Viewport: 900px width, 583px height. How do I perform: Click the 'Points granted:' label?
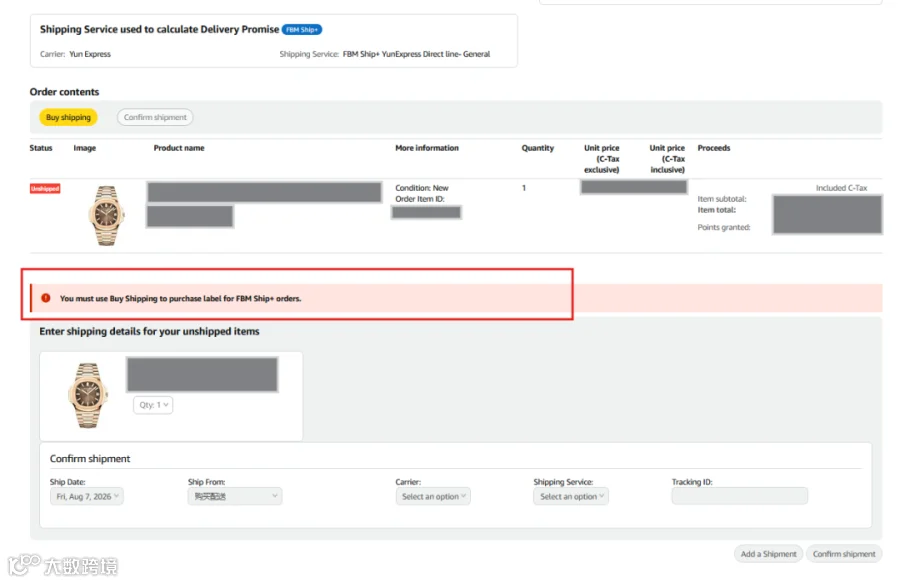tap(723, 227)
